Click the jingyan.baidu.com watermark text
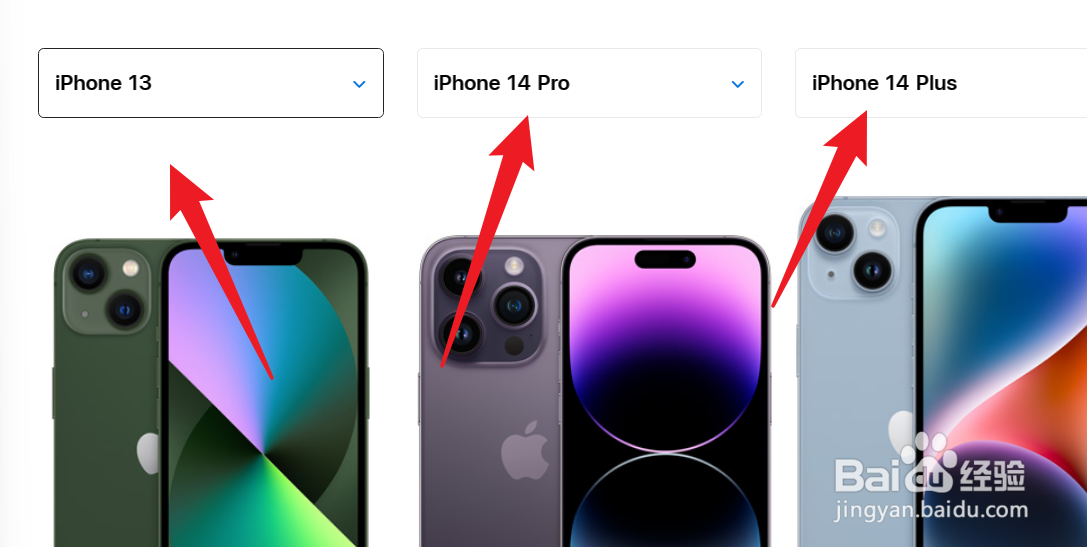Viewport: 1087px width, 547px height. (931, 510)
